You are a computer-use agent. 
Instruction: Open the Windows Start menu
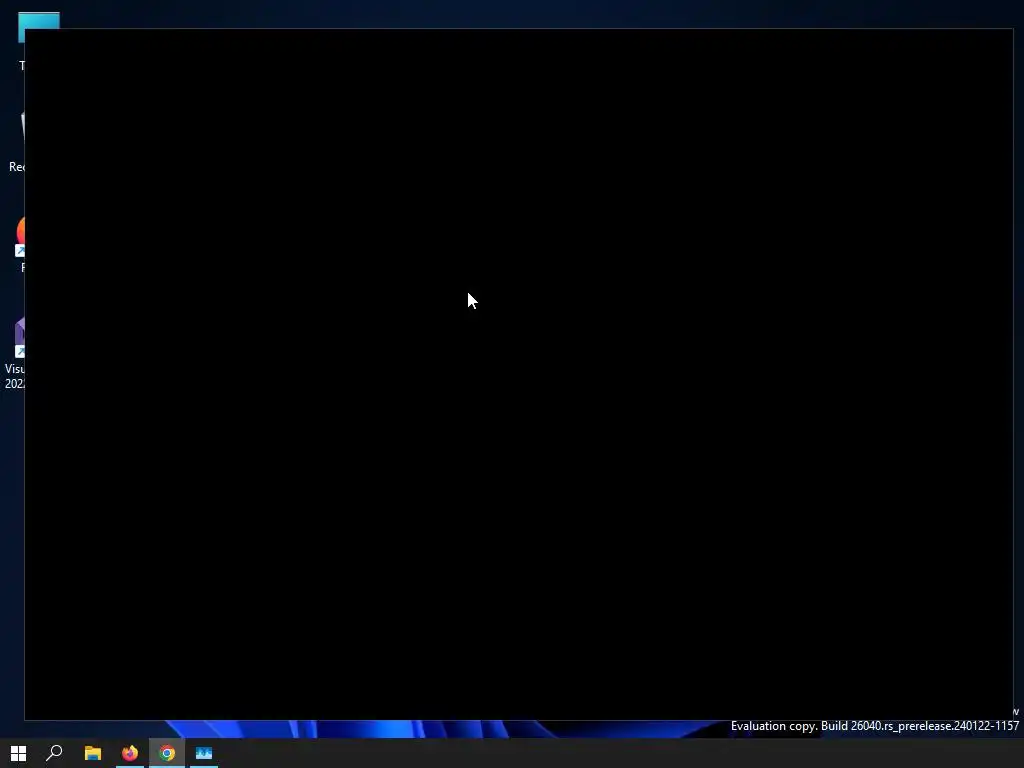pyautogui.click(x=18, y=753)
